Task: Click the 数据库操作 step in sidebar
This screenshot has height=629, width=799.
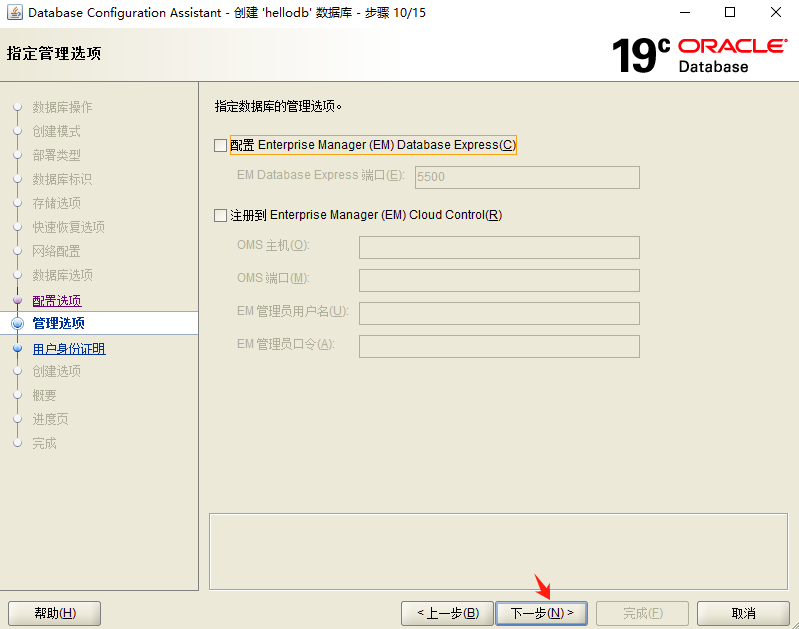Action: pyautogui.click(x=62, y=107)
